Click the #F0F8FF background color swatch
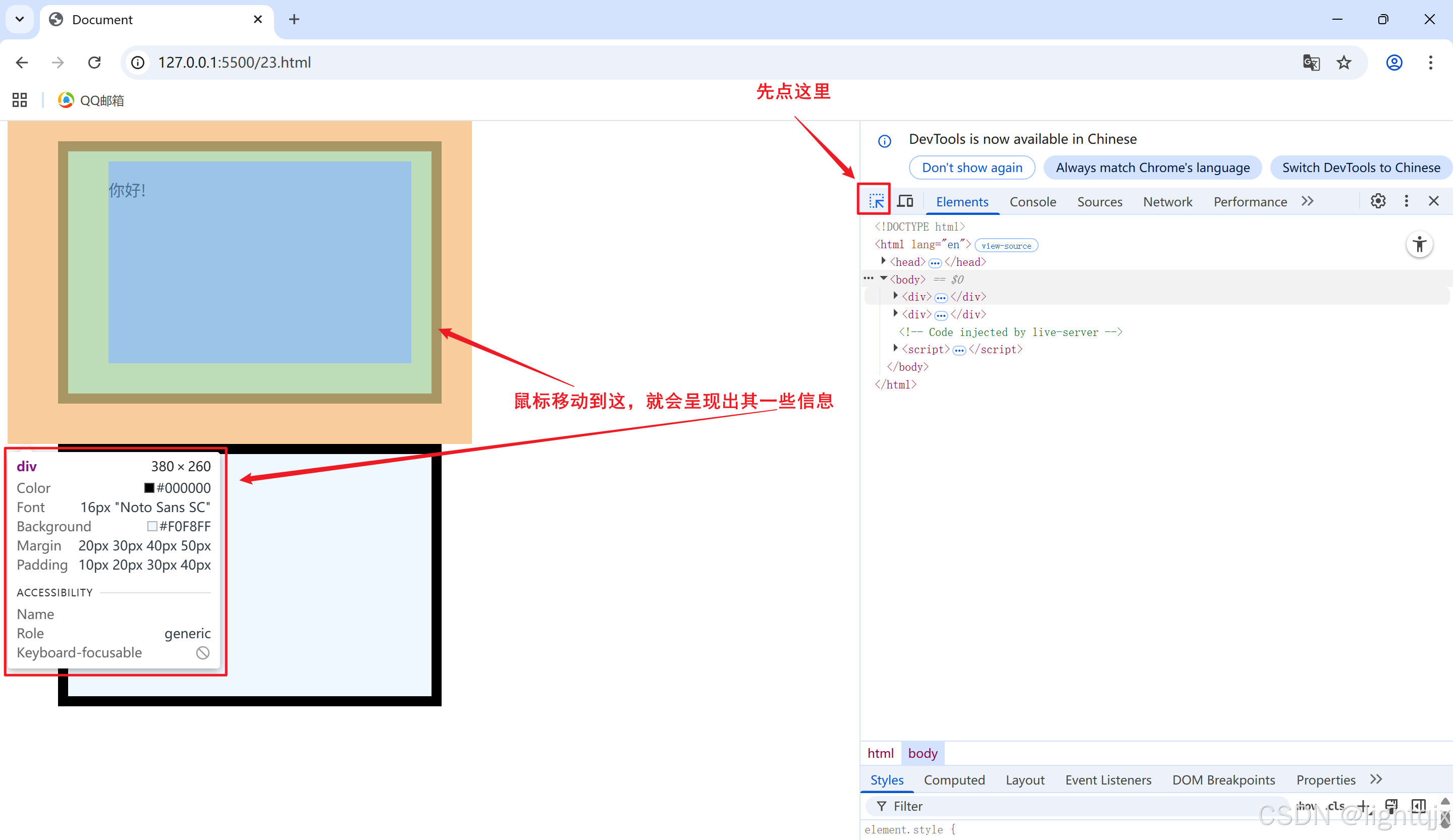 152,526
